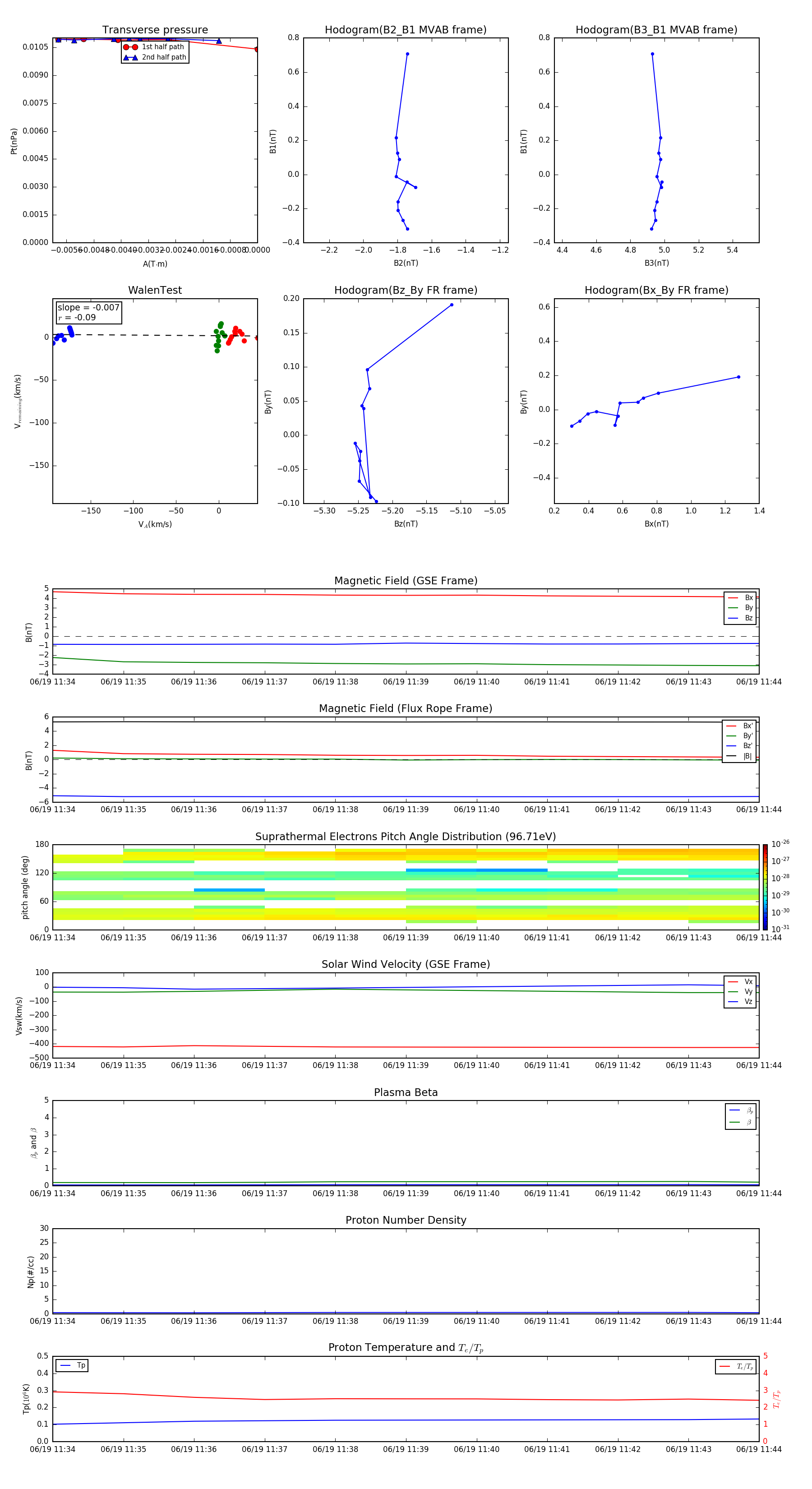Click the "Tp(10⁶K)" y-axis label
The image size is (812, 1489).
pos(26,1399)
